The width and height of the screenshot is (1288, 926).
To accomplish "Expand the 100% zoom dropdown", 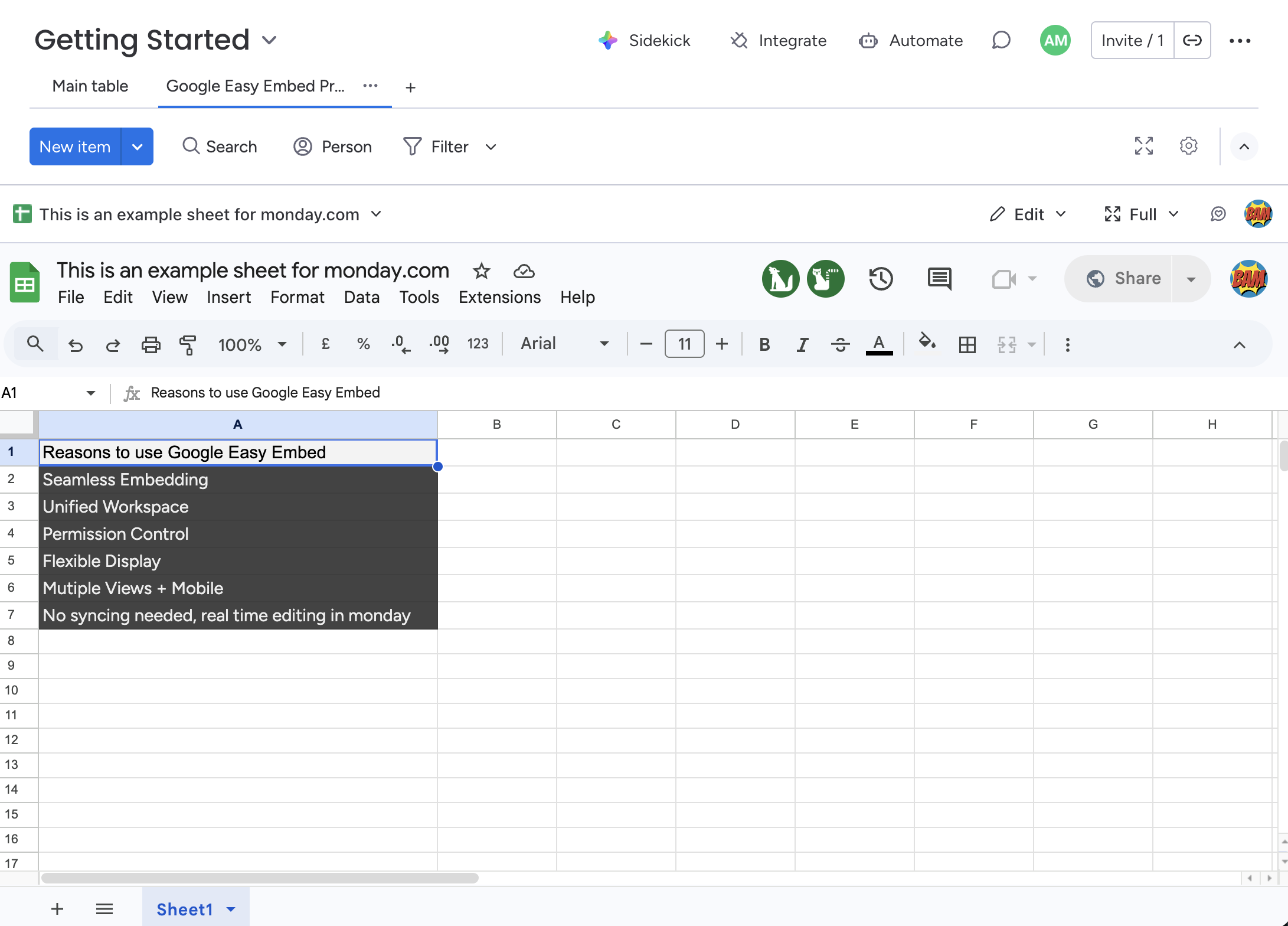I will pyautogui.click(x=252, y=344).
